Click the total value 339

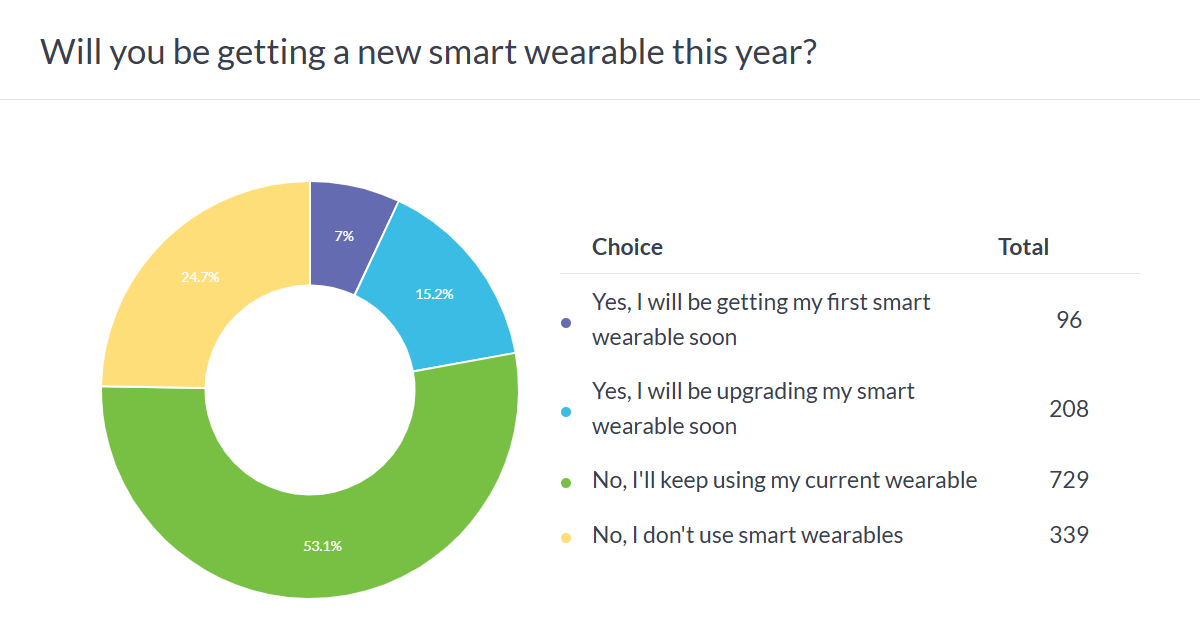(1068, 536)
